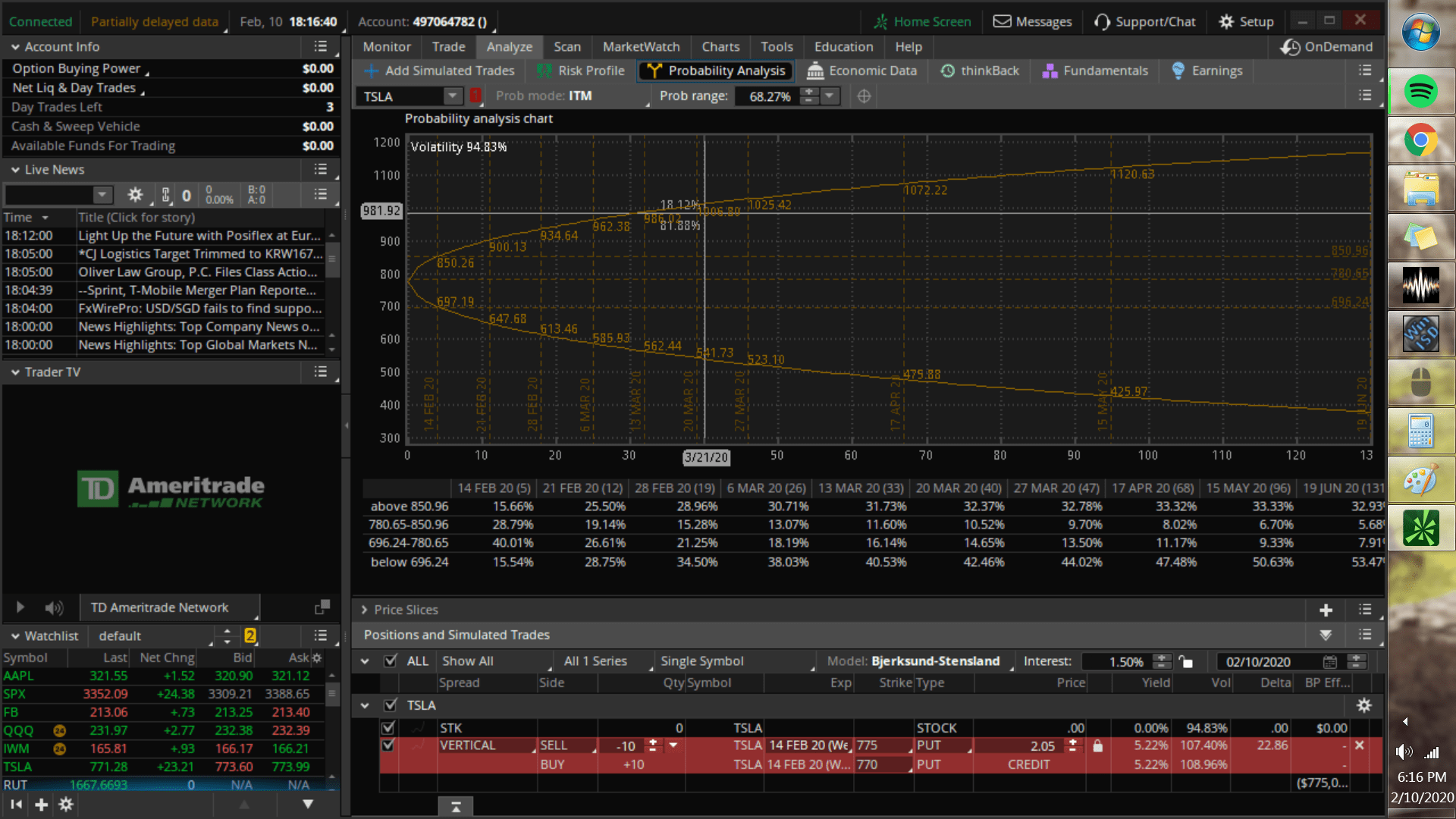Collapse the Account Info section
This screenshot has width=1456, height=819.
click(15, 47)
